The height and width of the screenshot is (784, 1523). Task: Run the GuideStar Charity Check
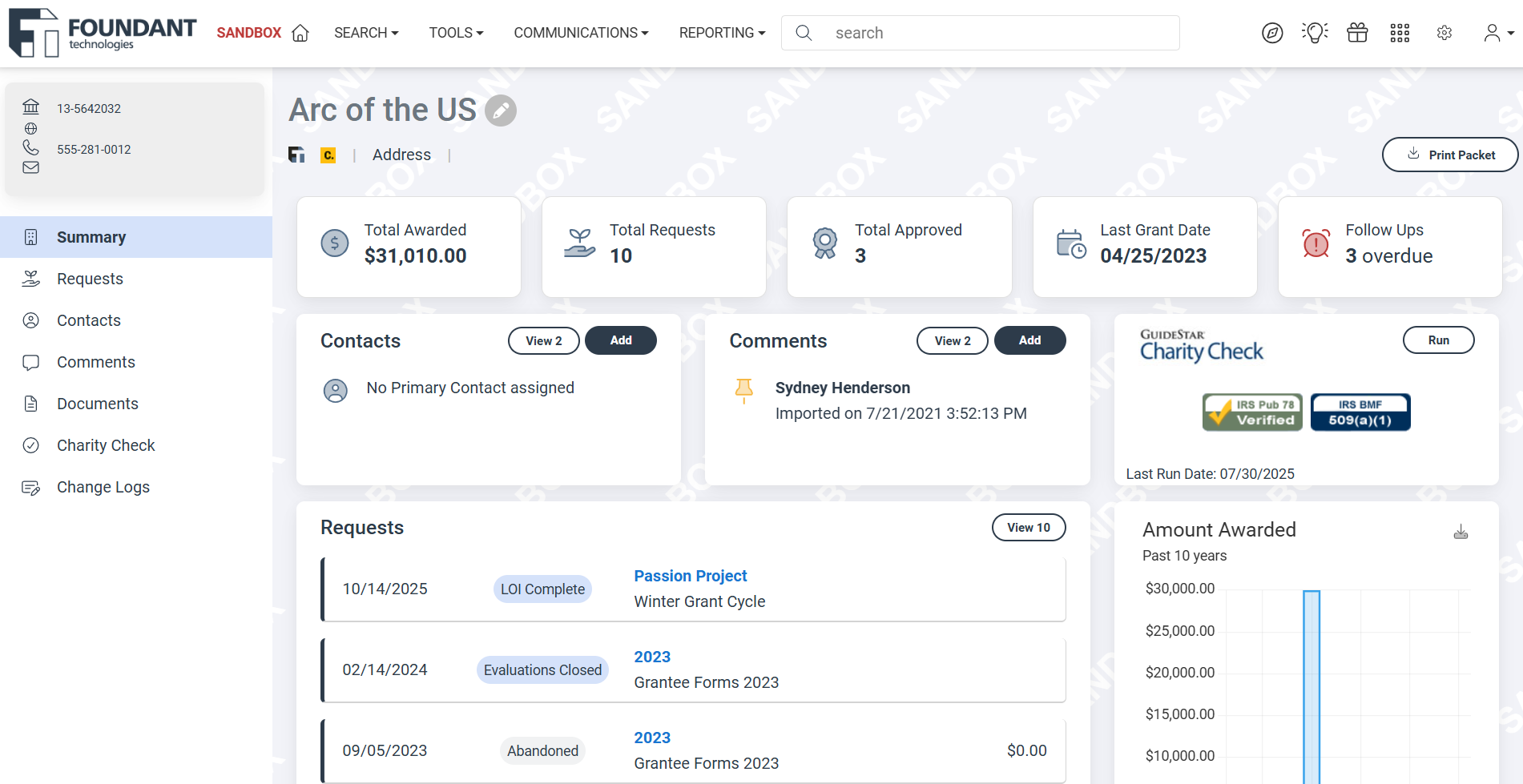[x=1439, y=340]
